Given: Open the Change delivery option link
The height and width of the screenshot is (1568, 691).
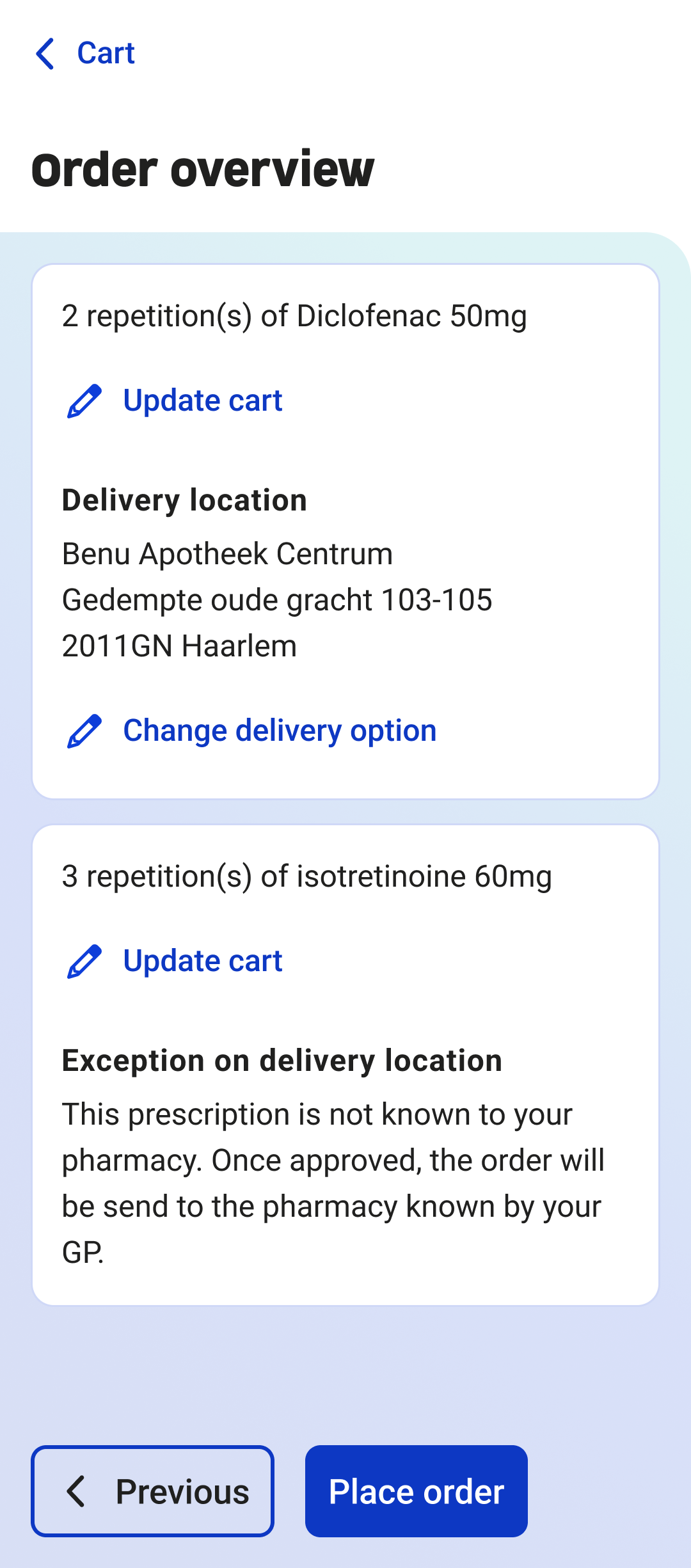Looking at the screenshot, I should click(x=280, y=731).
